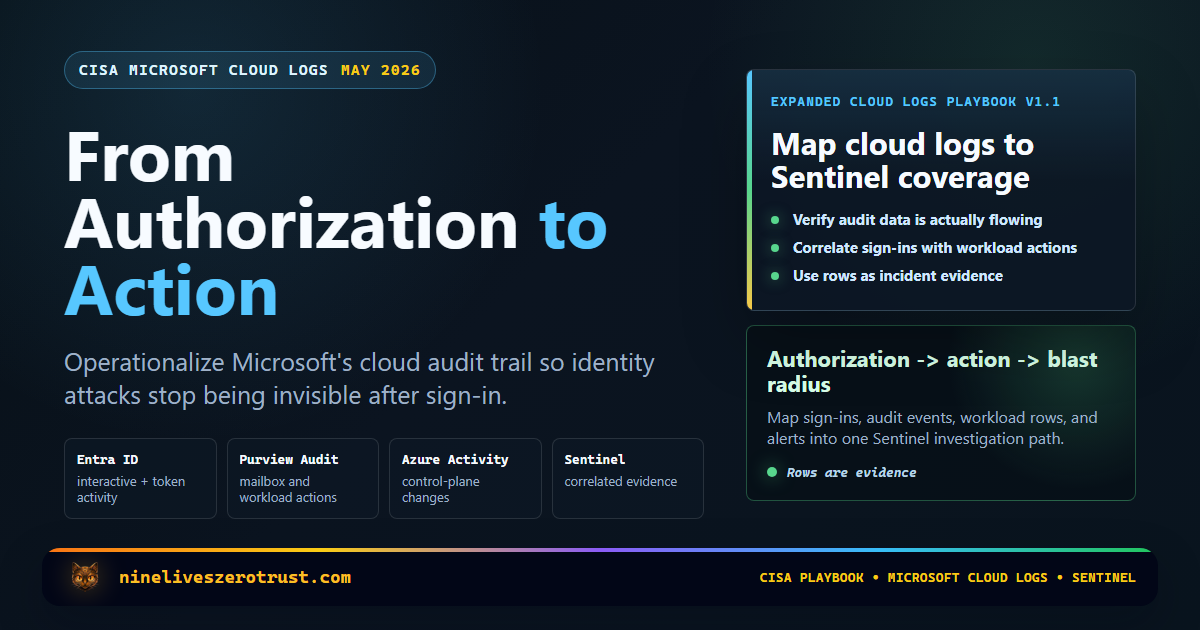Click the "Operationalize Microsoft's cloud audit trail" paragraph

[359, 379]
